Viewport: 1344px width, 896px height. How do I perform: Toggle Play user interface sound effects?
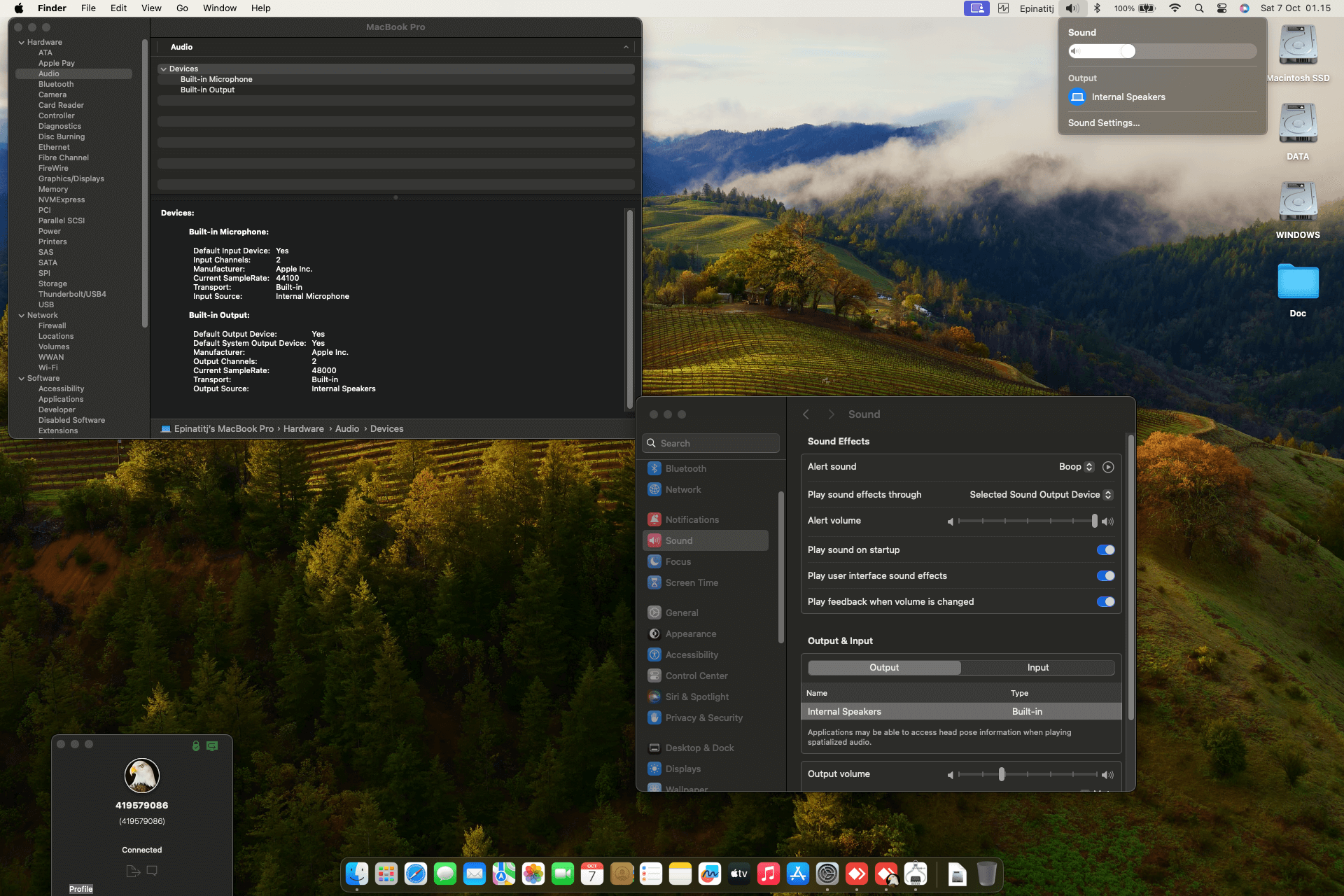coord(1105,576)
